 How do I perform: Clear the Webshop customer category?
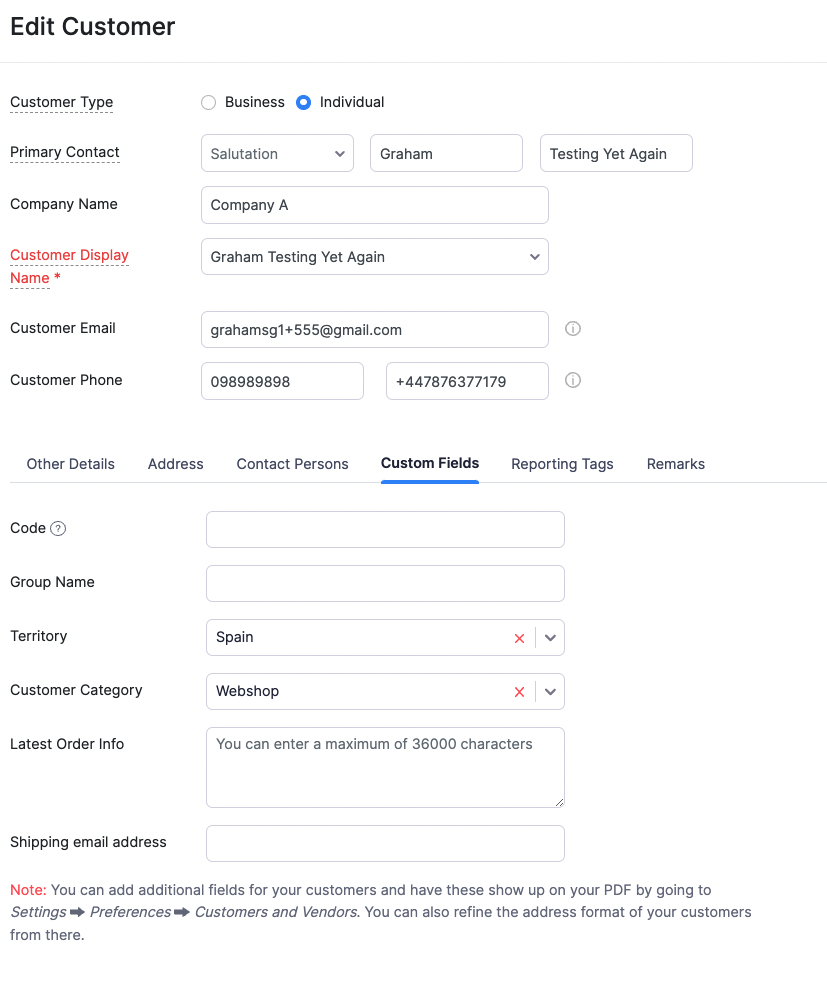pyautogui.click(x=519, y=692)
